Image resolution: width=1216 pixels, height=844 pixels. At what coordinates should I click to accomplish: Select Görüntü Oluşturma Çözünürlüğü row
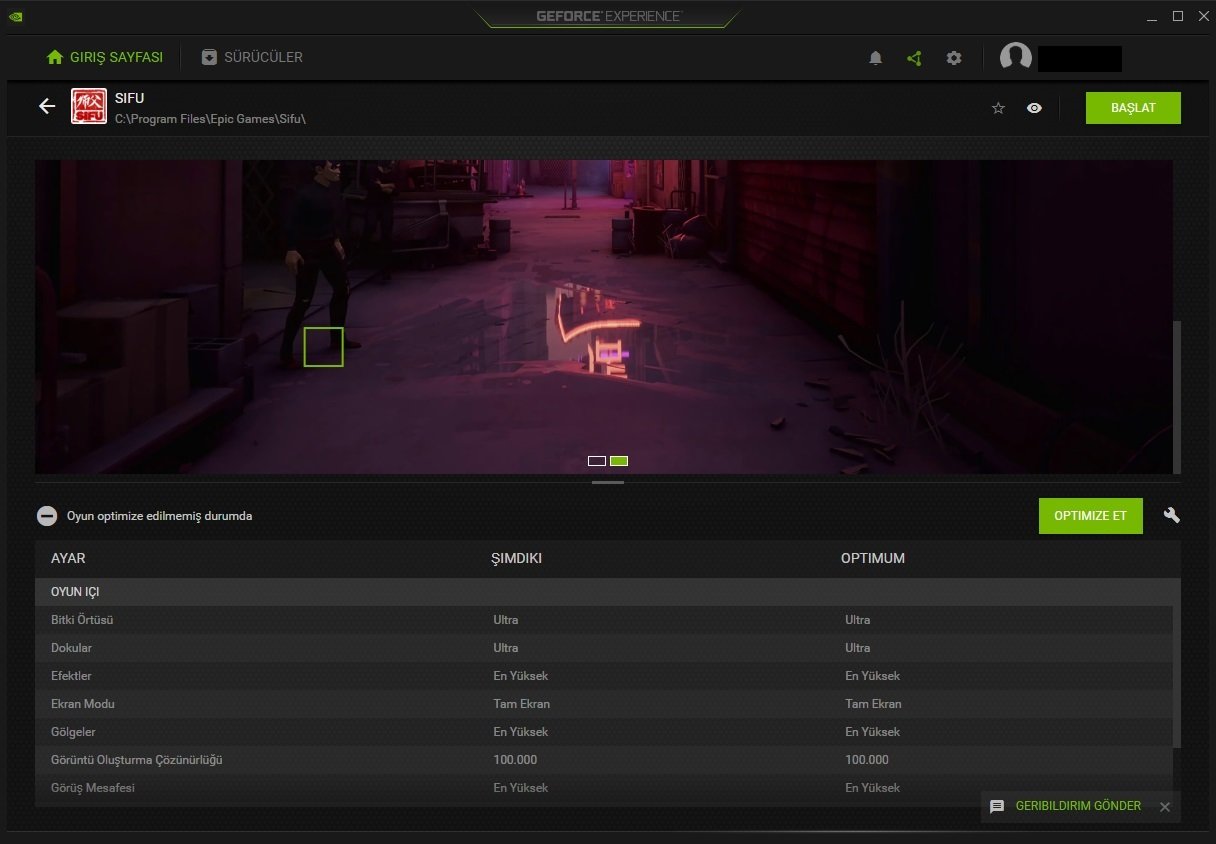603,760
